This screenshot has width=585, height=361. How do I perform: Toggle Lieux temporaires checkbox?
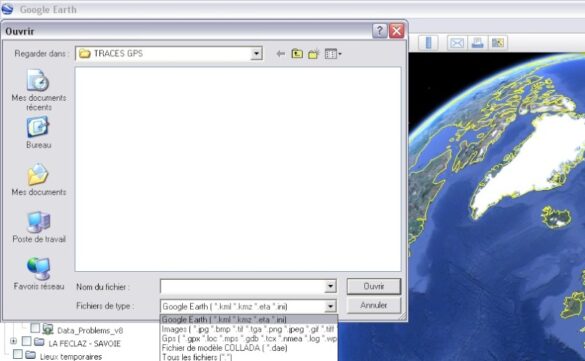(18, 354)
